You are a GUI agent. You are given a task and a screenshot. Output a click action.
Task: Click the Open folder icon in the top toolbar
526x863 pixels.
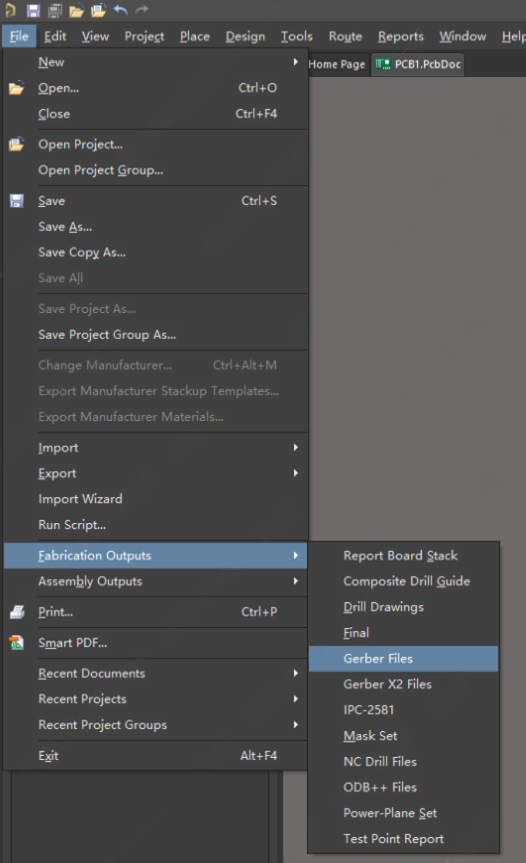pos(76,10)
